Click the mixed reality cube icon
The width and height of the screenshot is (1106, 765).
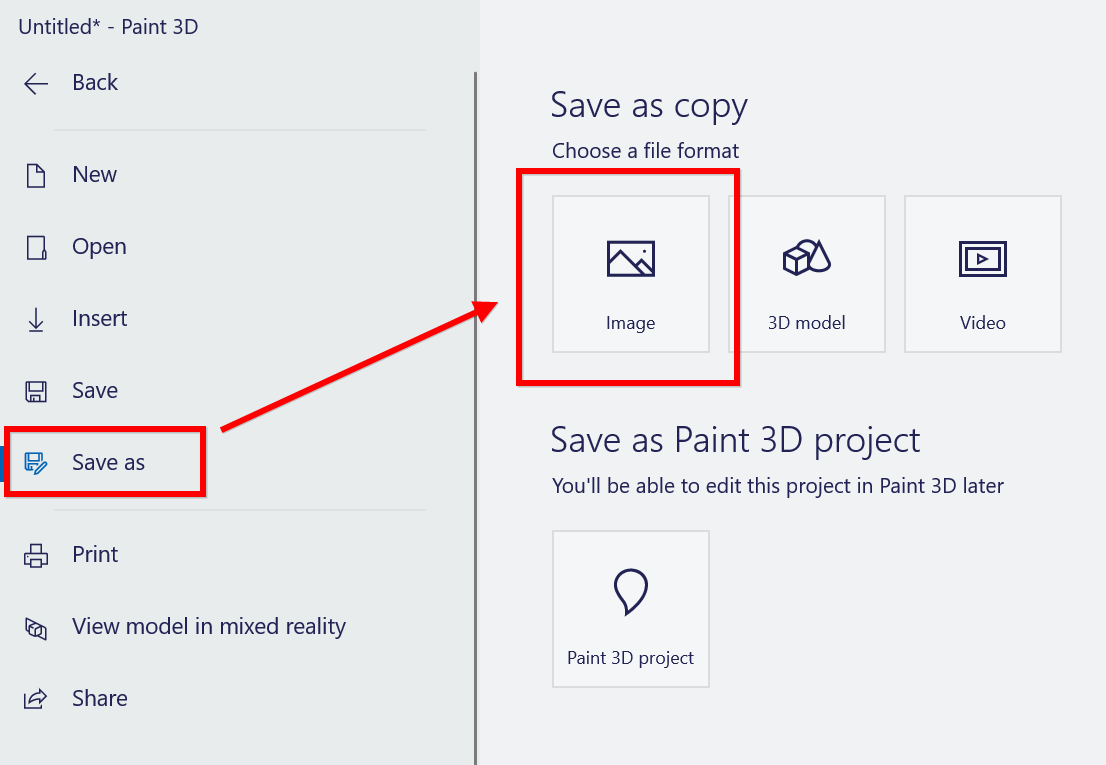click(36, 628)
